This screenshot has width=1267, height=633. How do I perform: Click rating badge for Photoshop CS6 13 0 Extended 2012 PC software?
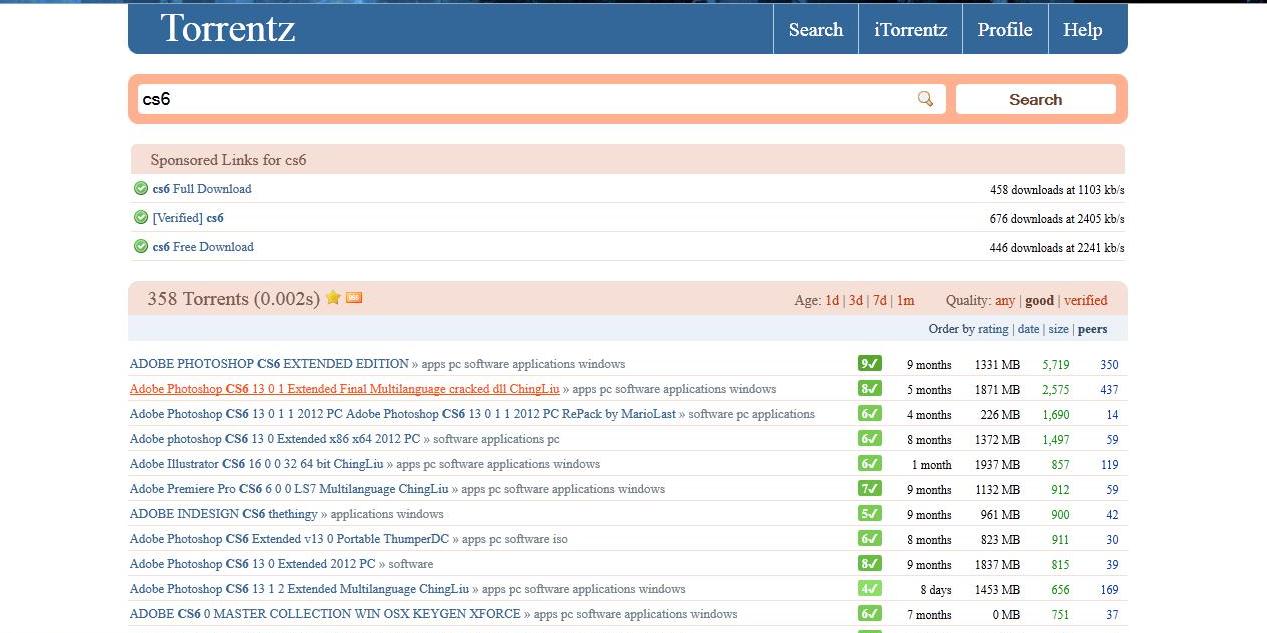click(x=869, y=564)
